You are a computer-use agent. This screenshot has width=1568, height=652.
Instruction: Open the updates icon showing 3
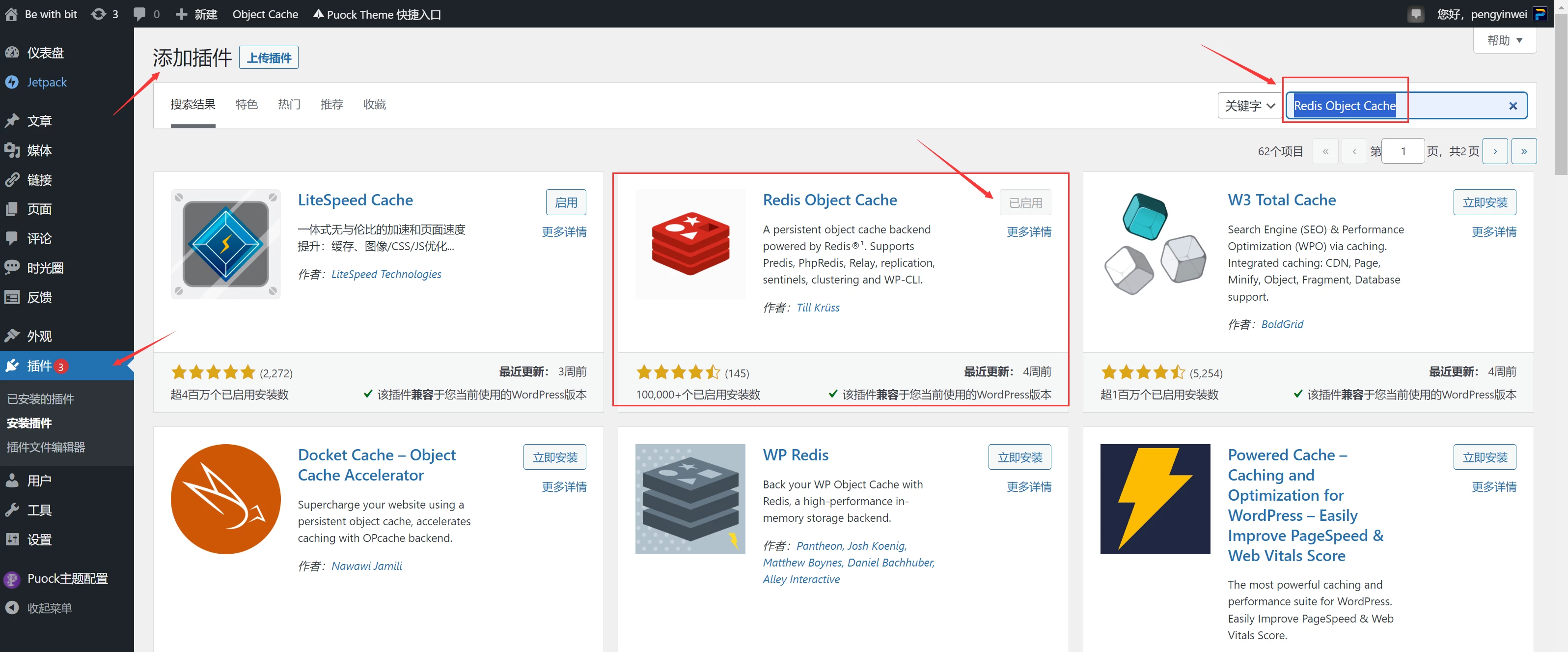click(x=99, y=14)
